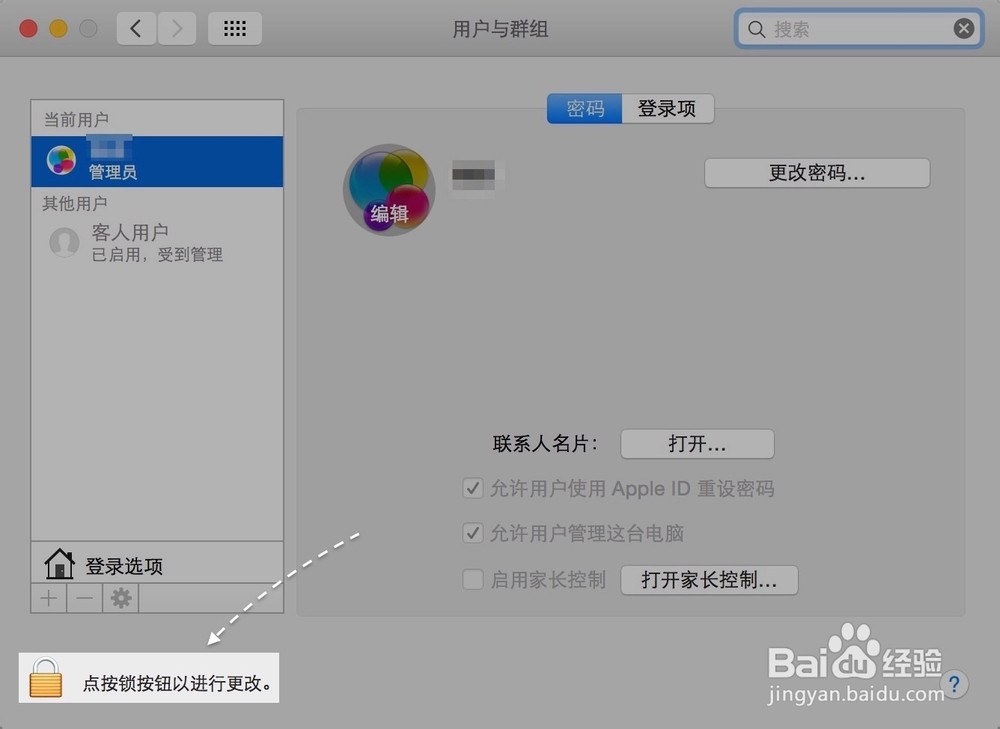
Task: Uncheck 允许用户管理这台电脑
Action: (x=472, y=533)
